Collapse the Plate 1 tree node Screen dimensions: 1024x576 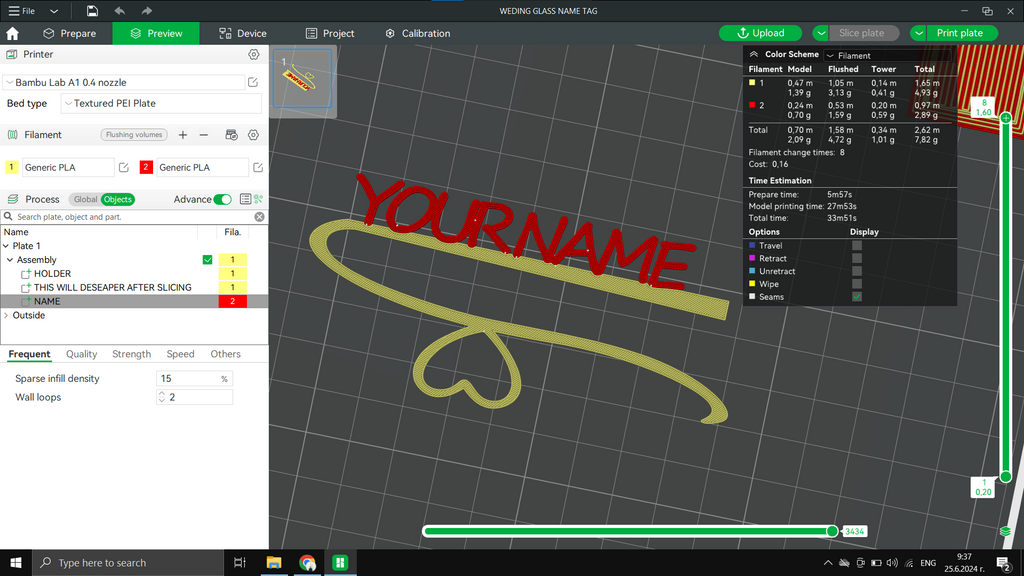(x=7, y=246)
